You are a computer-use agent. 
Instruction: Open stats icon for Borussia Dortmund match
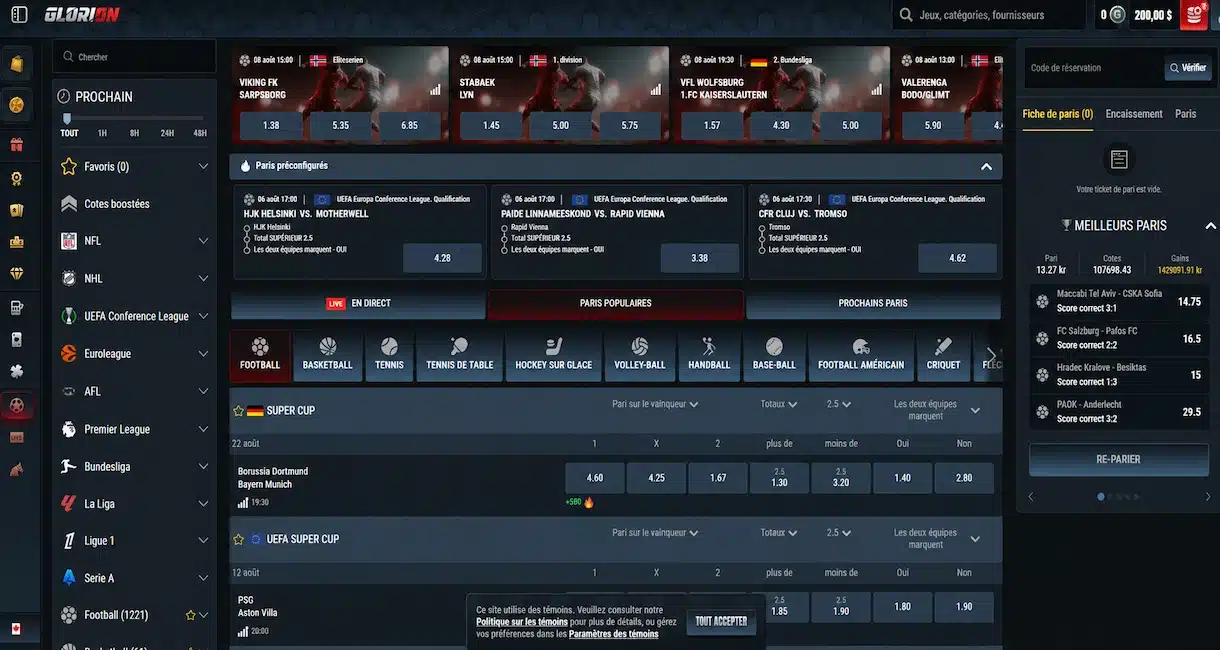pos(243,503)
